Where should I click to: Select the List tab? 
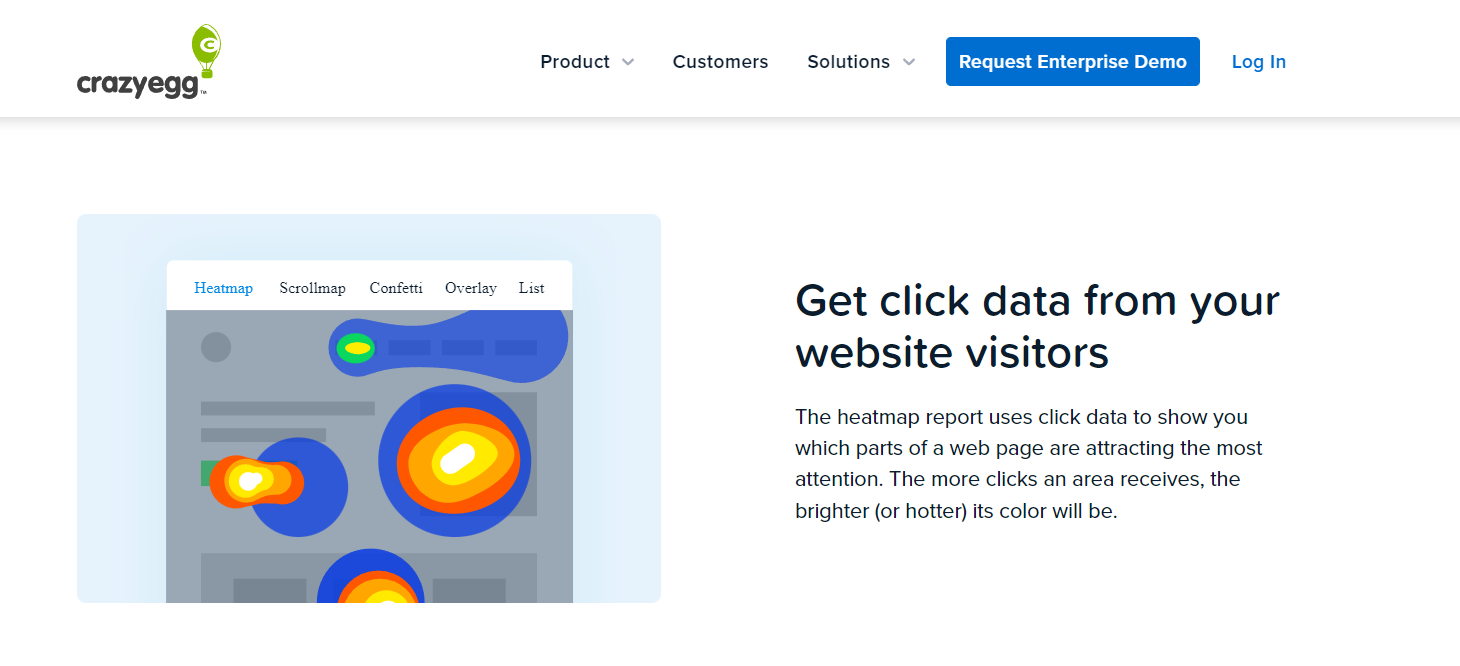pyautogui.click(x=531, y=288)
